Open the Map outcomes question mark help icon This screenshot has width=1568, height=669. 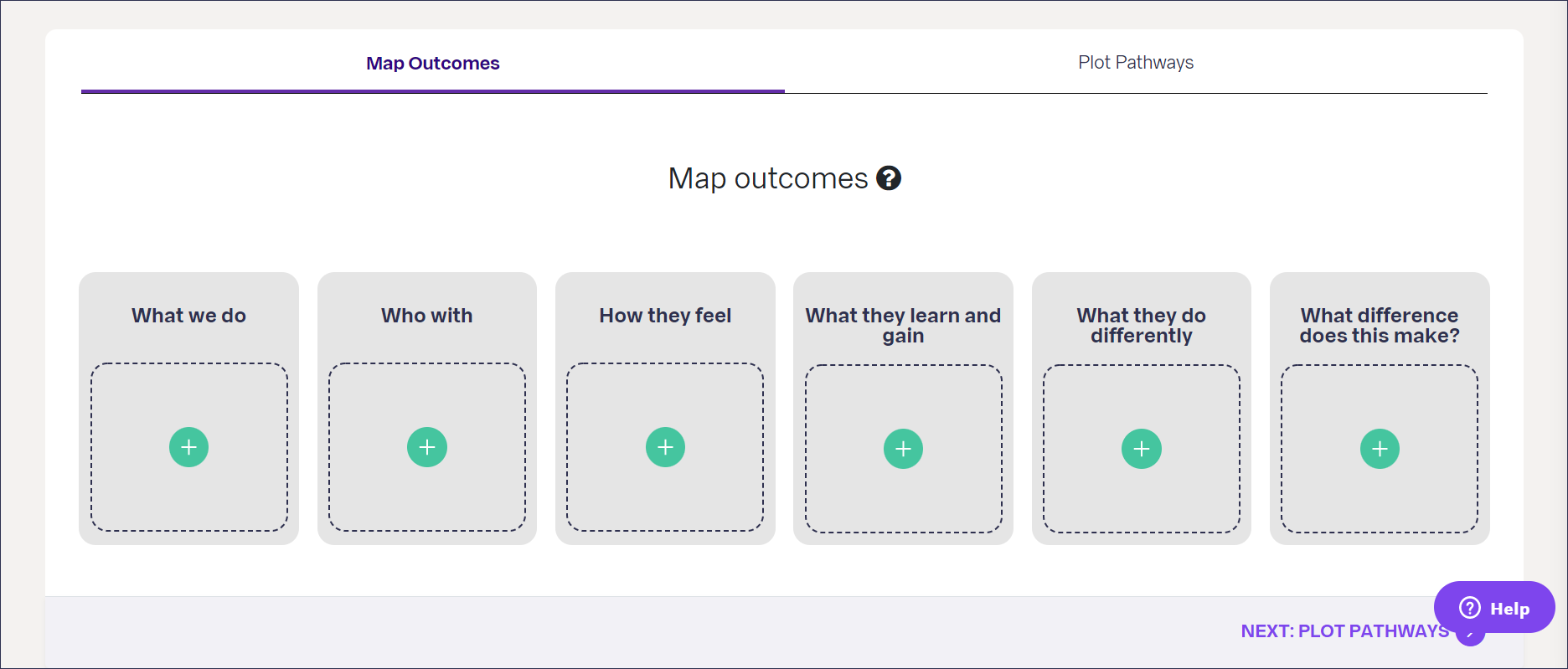point(889,178)
